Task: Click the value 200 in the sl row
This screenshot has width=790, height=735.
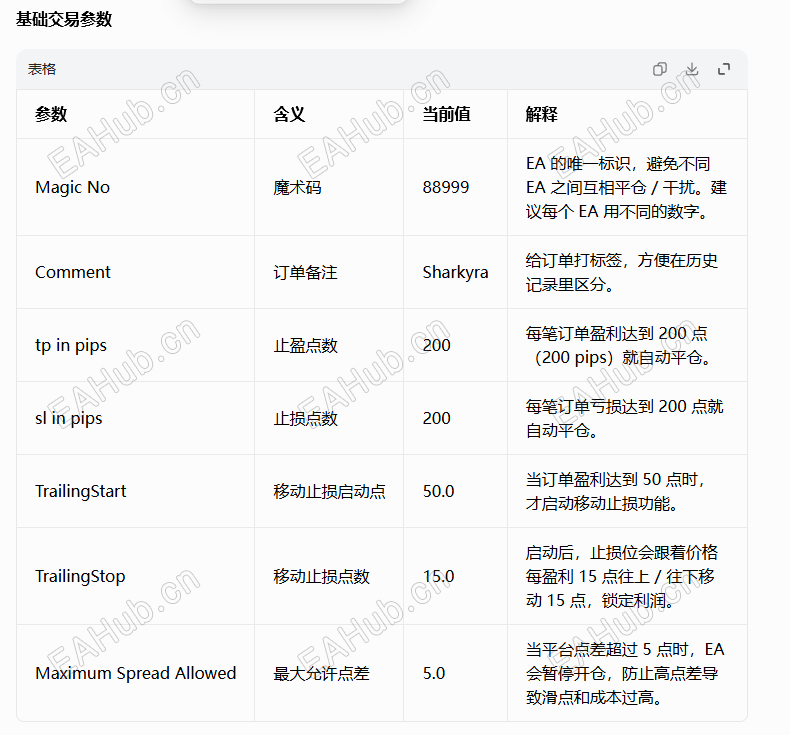Action: coord(436,418)
